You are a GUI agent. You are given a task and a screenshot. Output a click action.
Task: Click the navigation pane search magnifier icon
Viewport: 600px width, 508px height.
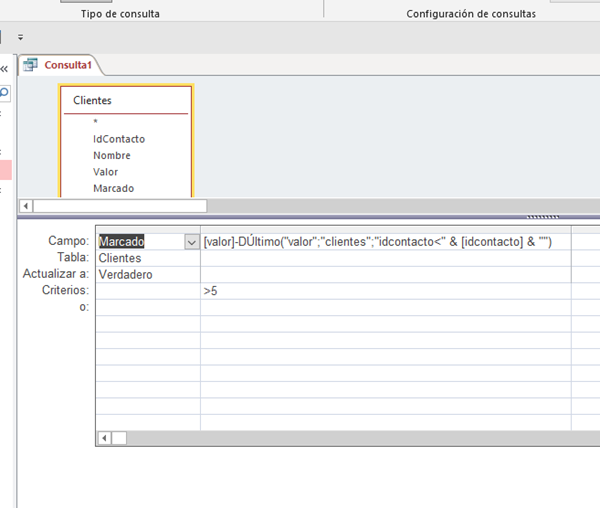click(4, 93)
